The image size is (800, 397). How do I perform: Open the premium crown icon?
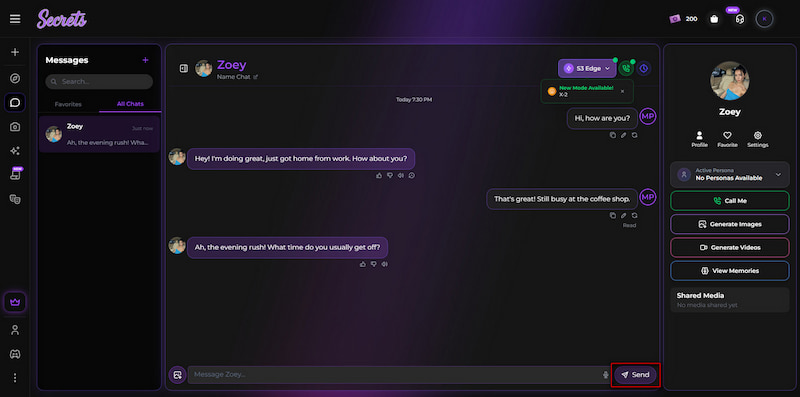[15, 302]
